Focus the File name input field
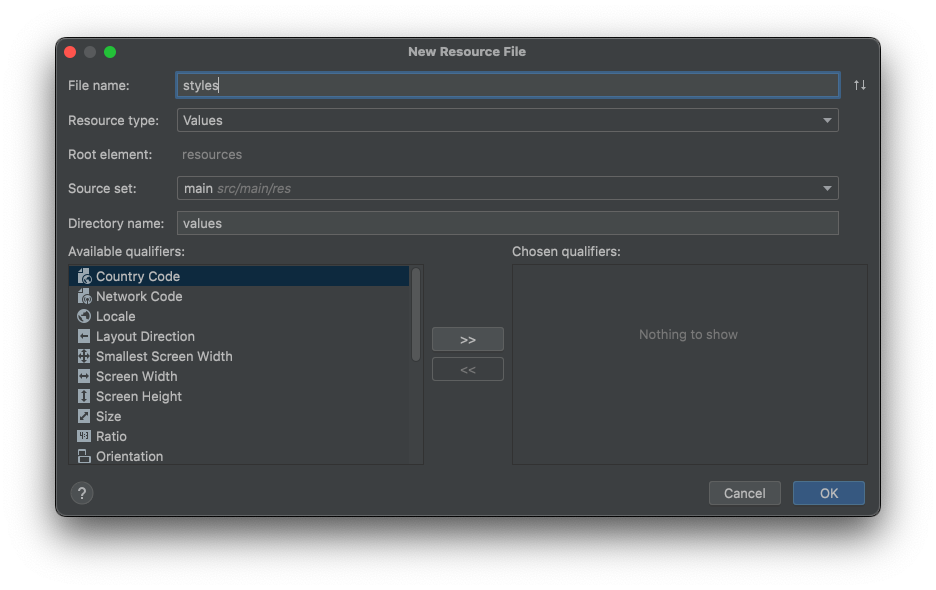936x590 pixels. point(508,85)
